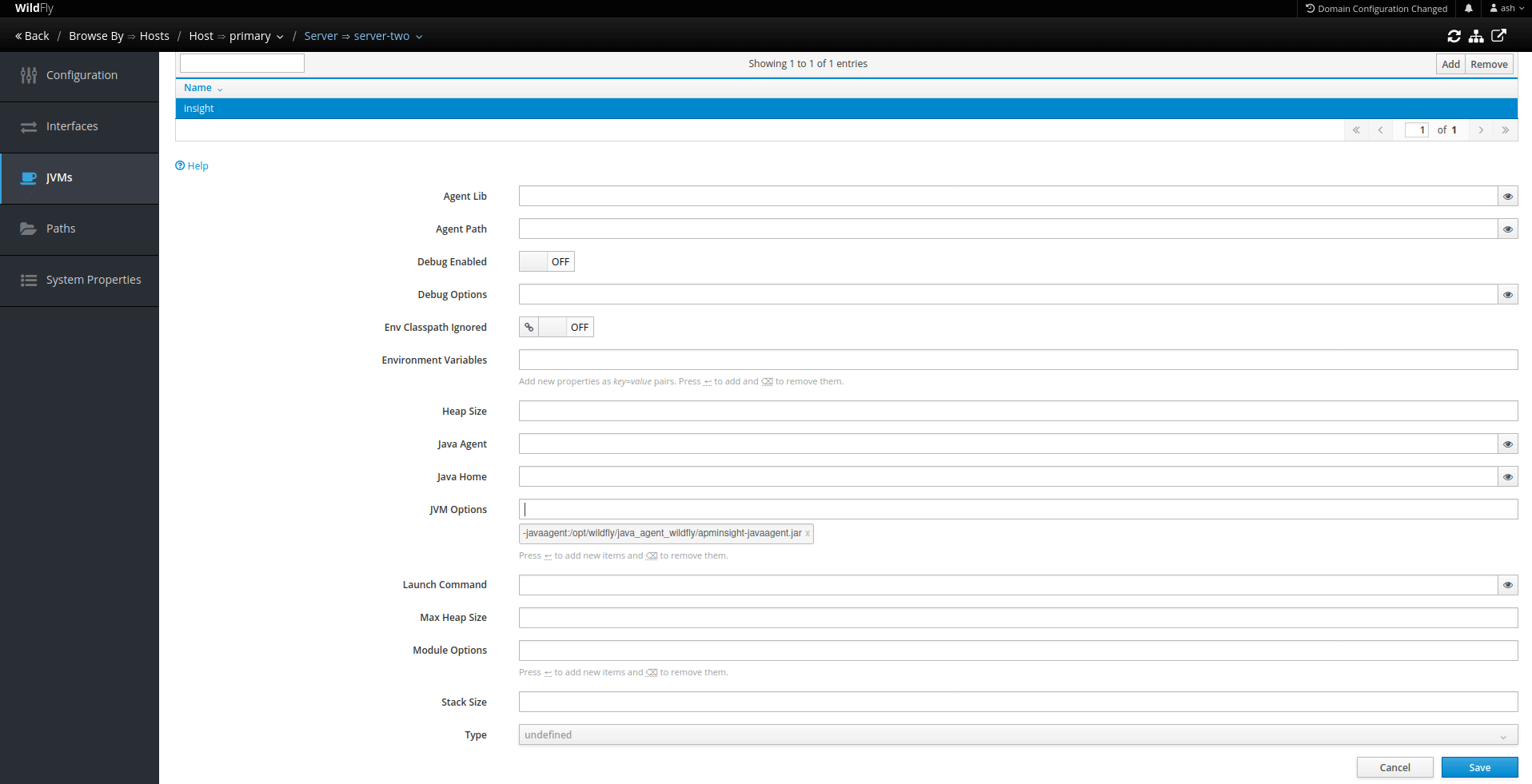Enable Env Classpath Ignored

tap(553, 327)
